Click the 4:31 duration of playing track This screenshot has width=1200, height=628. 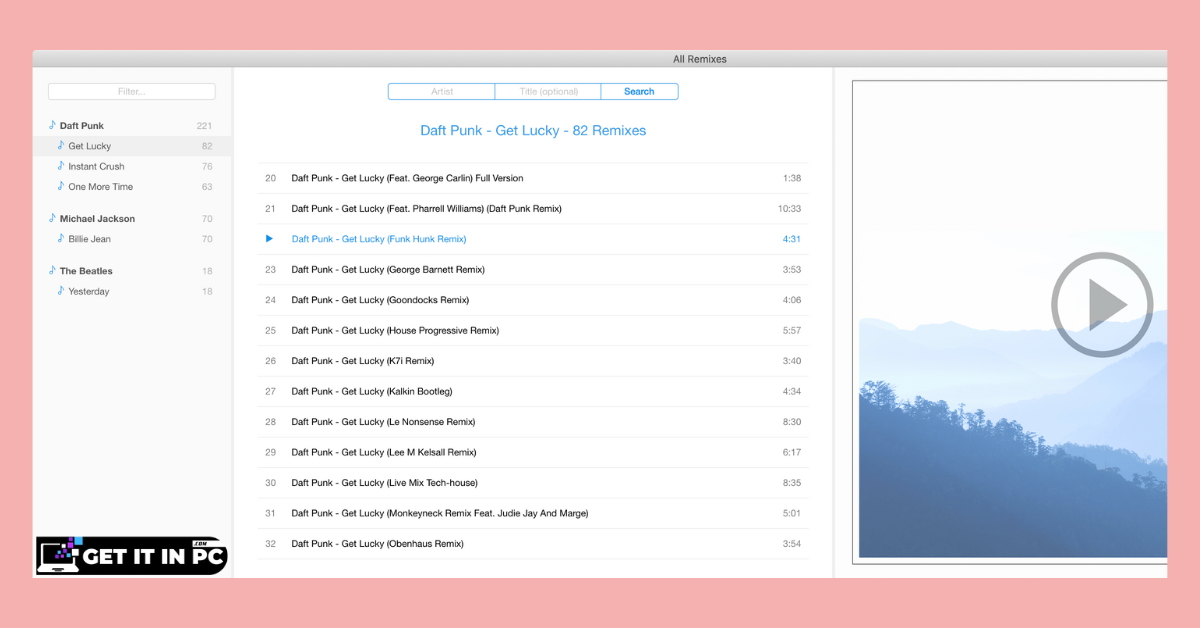pyautogui.click(x=792, y=239)
